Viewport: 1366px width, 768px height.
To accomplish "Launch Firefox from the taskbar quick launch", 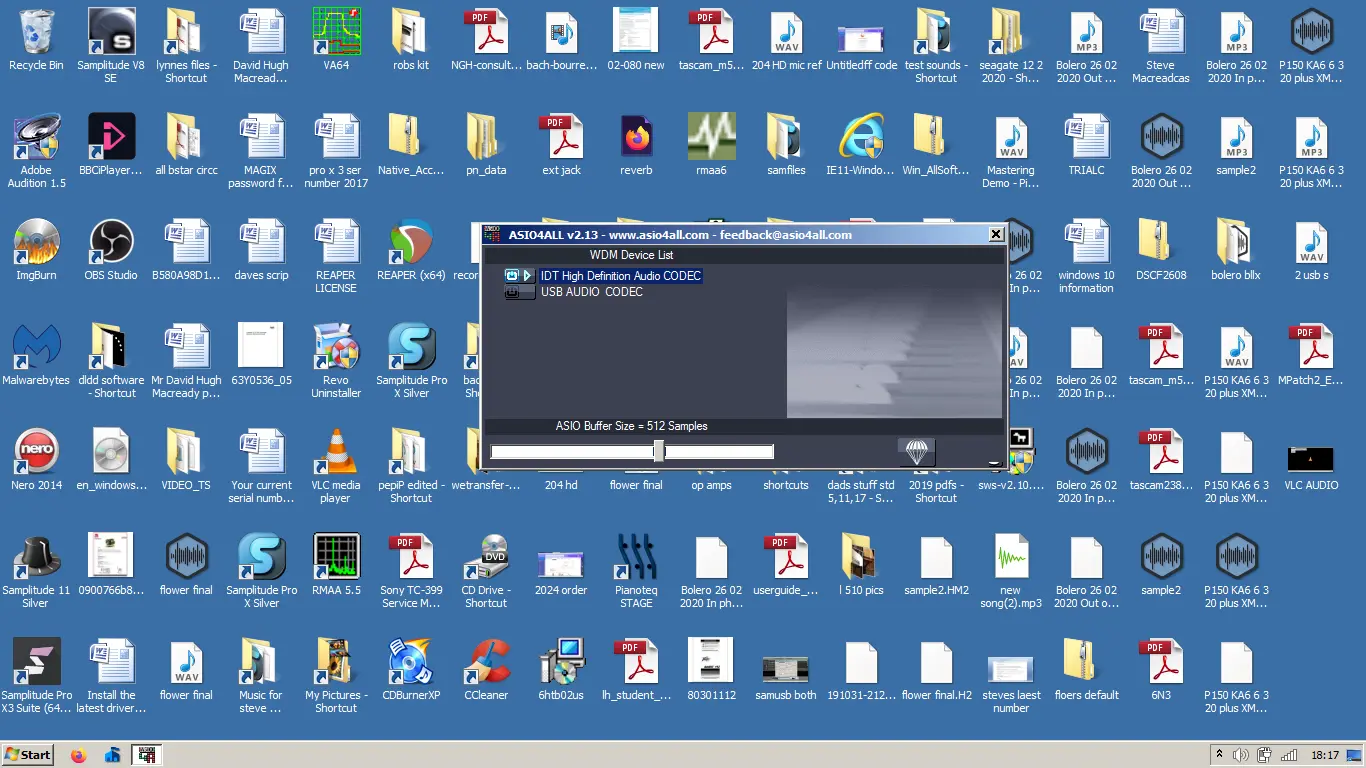I will pos(79,755).
